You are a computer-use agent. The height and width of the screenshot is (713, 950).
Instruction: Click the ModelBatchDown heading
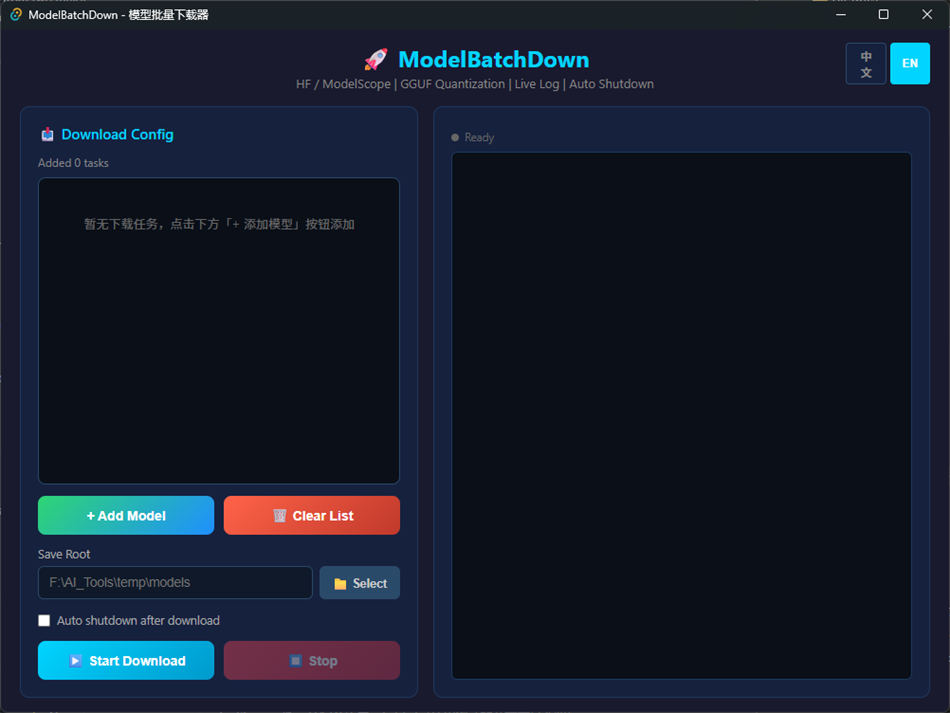coord(493,59)
